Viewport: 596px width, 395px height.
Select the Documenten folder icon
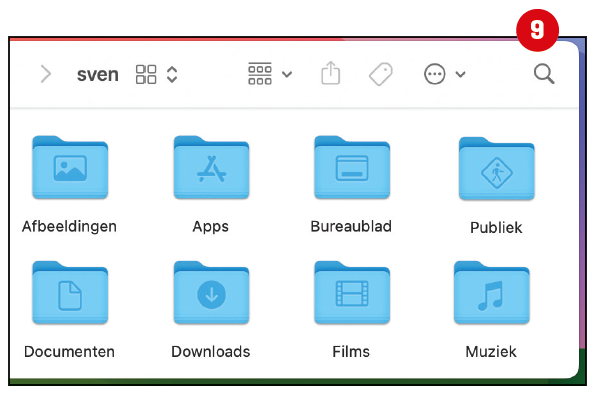70,292
